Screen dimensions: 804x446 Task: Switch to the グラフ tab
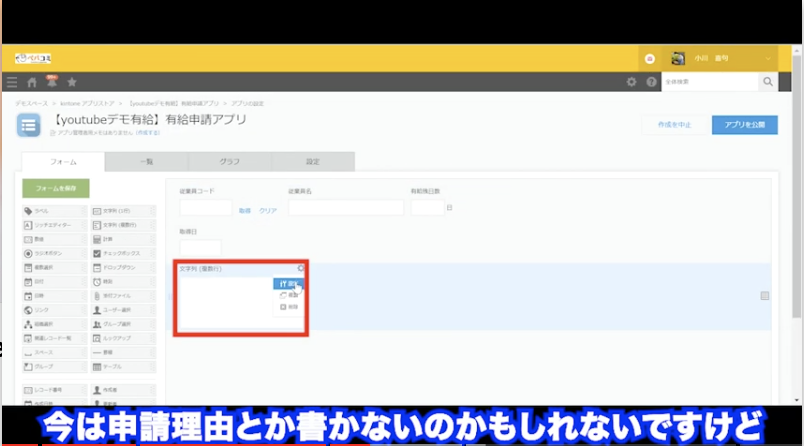click(230, 162)
